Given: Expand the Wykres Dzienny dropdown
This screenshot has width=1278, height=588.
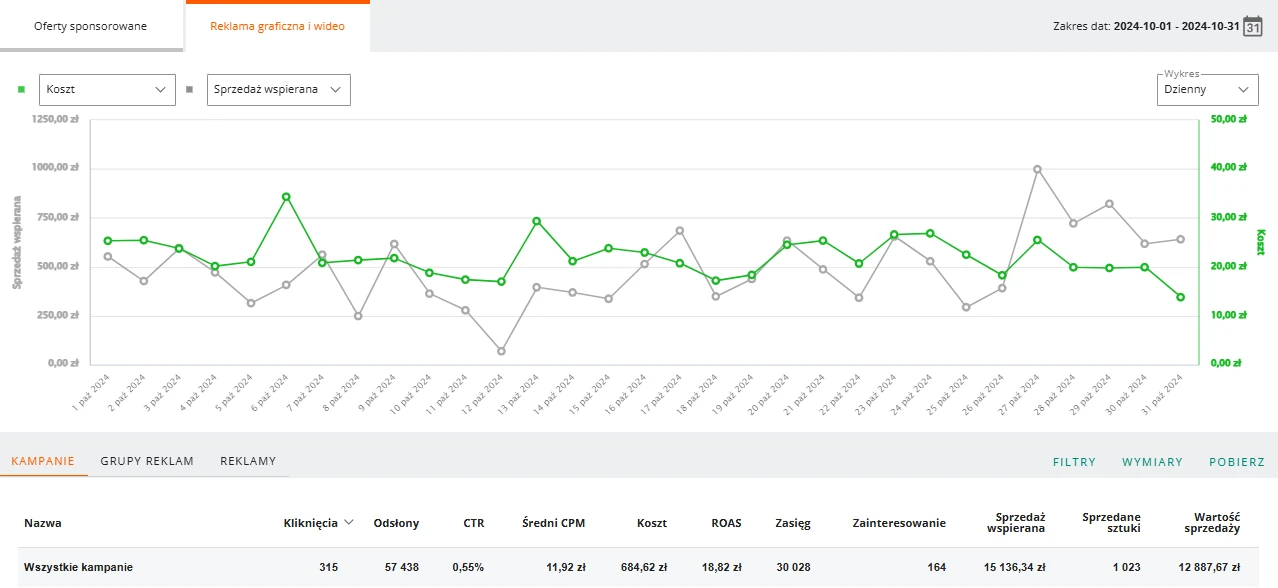Looking at the screenshot, I should pos(1207,89).
